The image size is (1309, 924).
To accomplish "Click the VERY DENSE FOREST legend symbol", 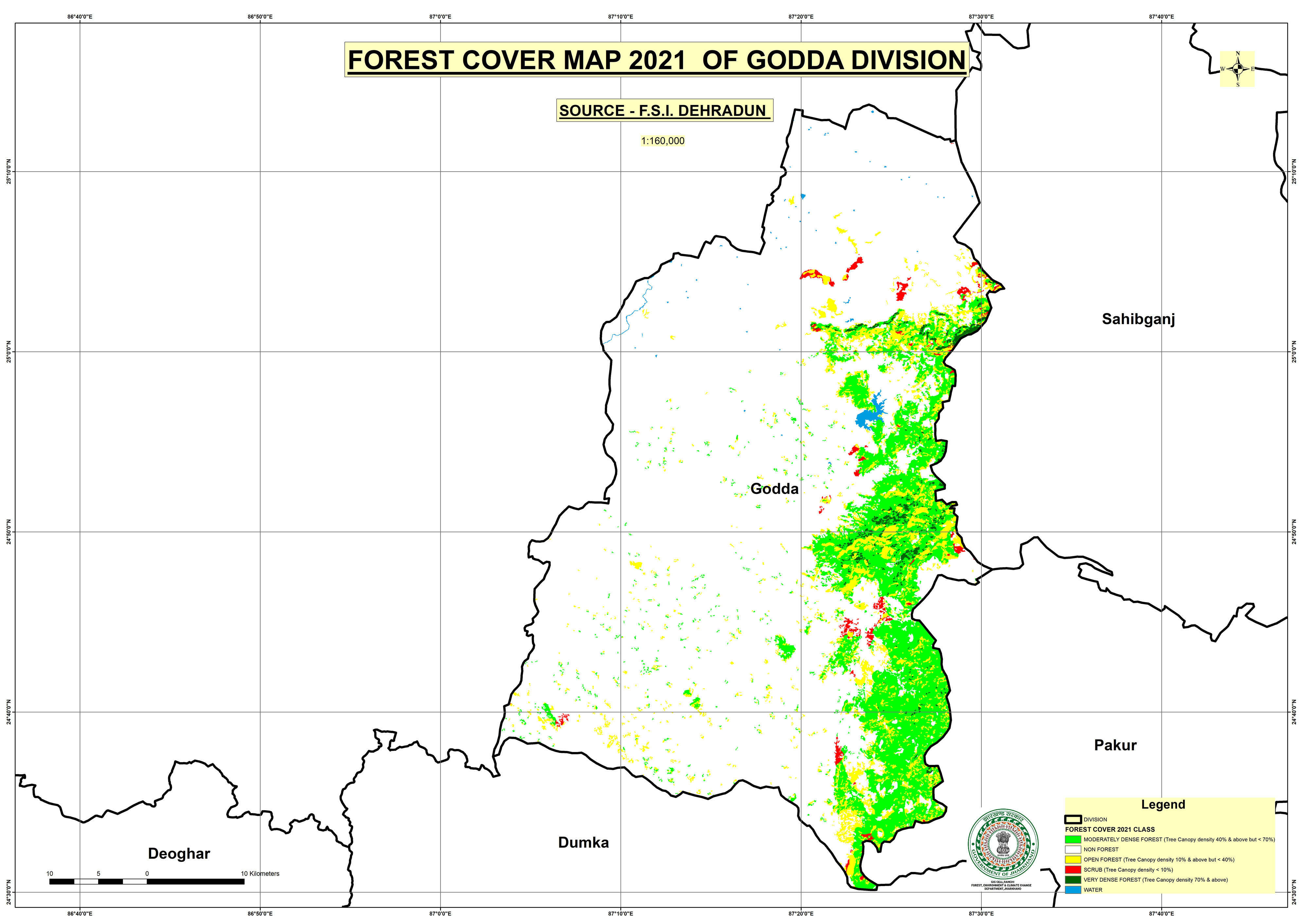I will click(x=1073, y=880).
